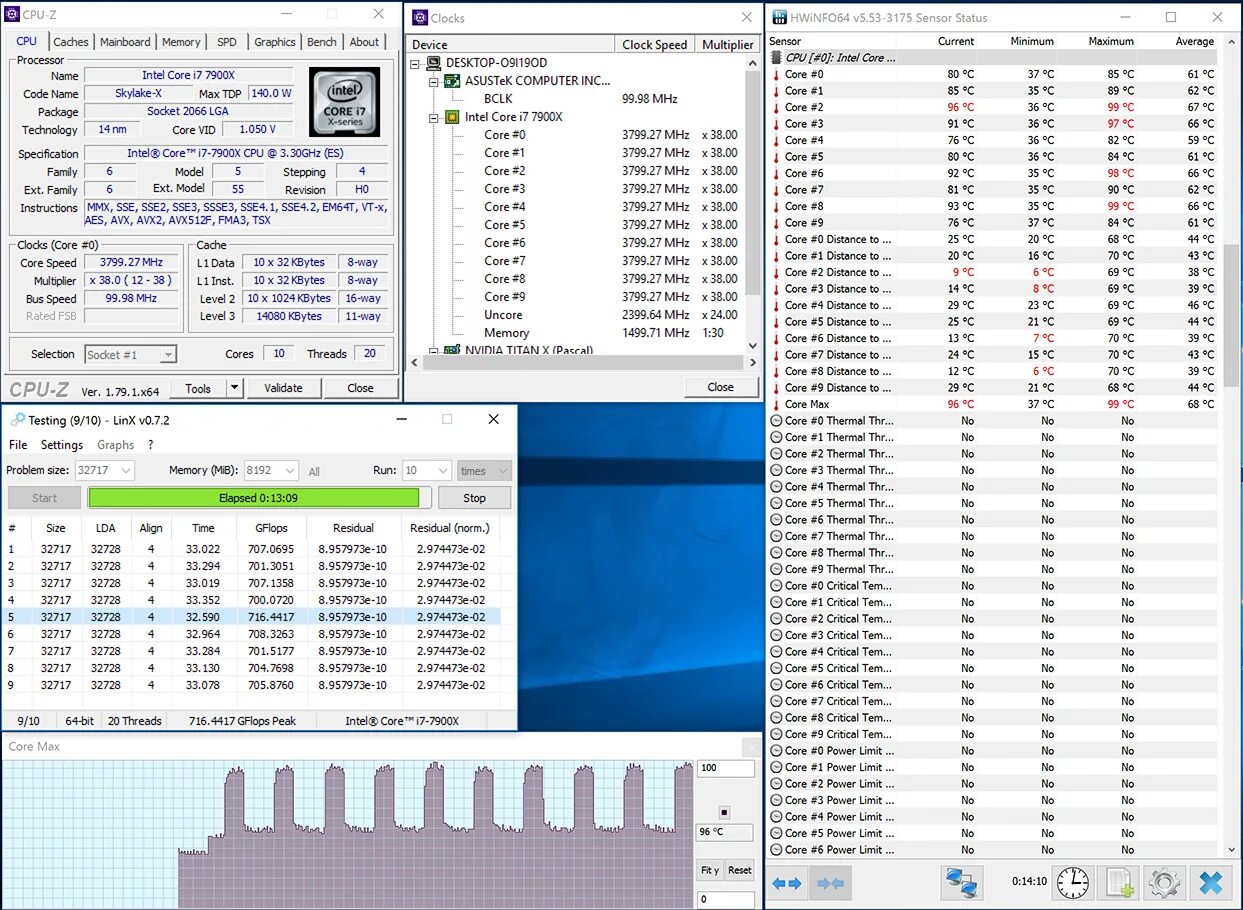Click Close button in Clocks window
This screenshot has height=910, width=1243.
[x=720, y=387]
